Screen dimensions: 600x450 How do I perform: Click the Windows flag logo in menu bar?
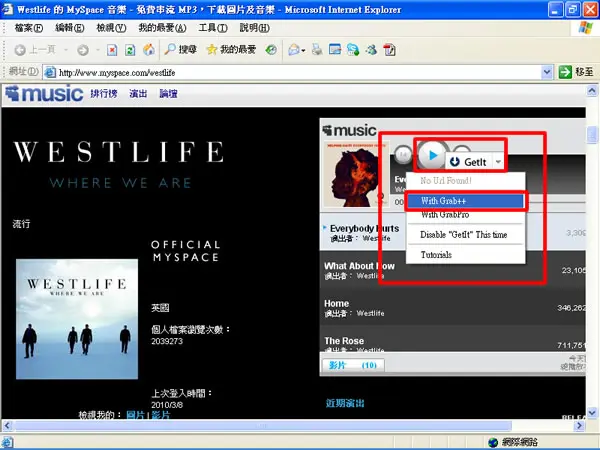tap(585, 28)
